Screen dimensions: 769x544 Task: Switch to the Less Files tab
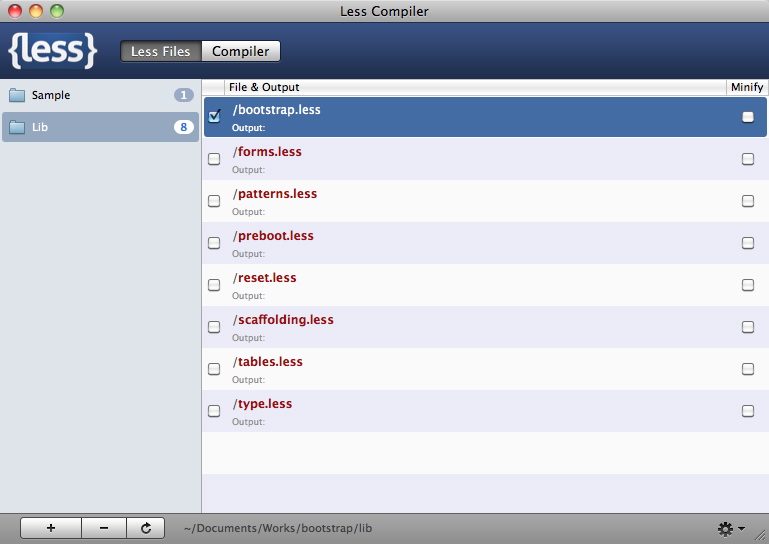point(160,51)
